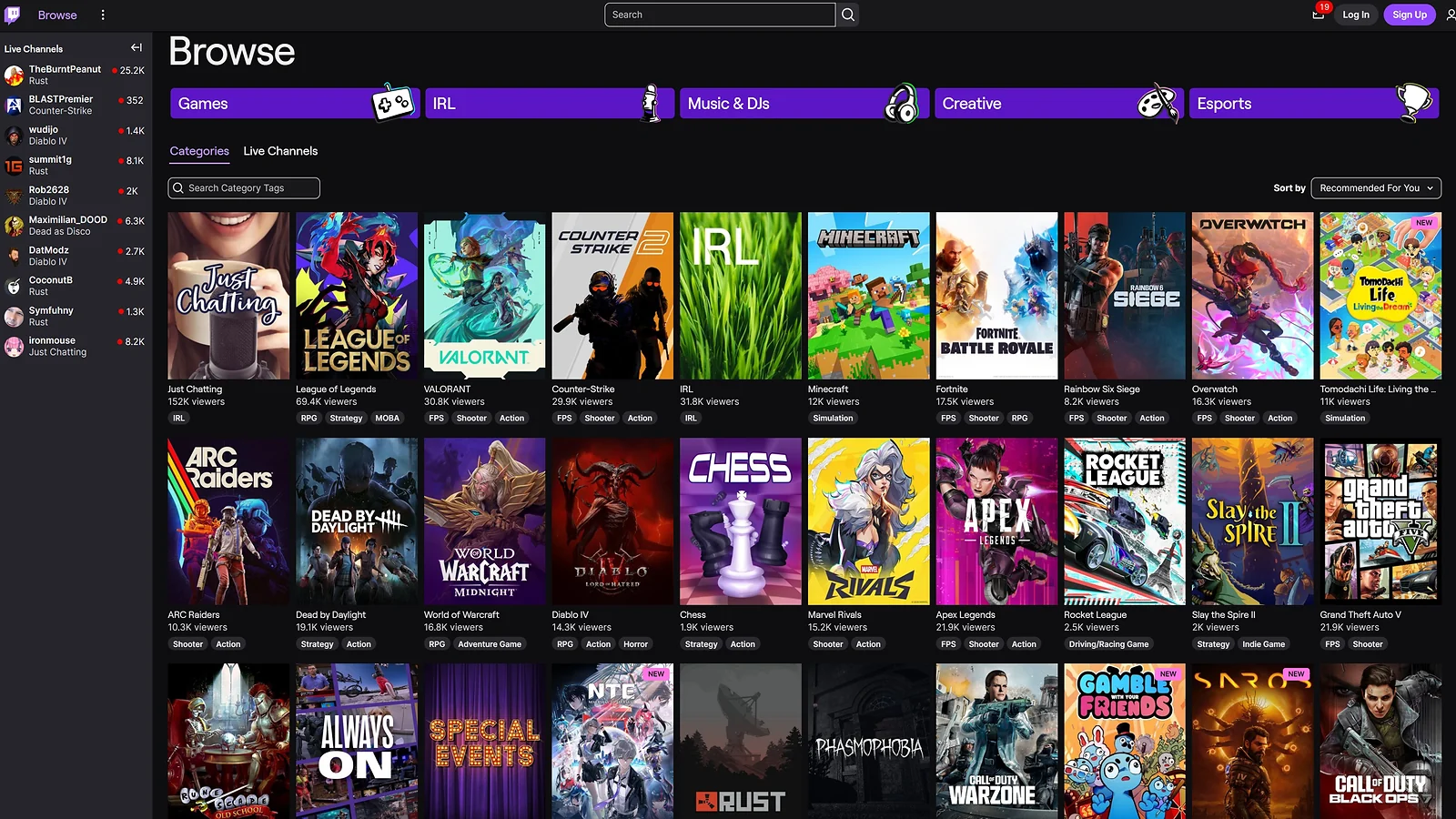Open Rob2628 channel avatar
Screen dimensions: 1456x819
pos(14,196)
